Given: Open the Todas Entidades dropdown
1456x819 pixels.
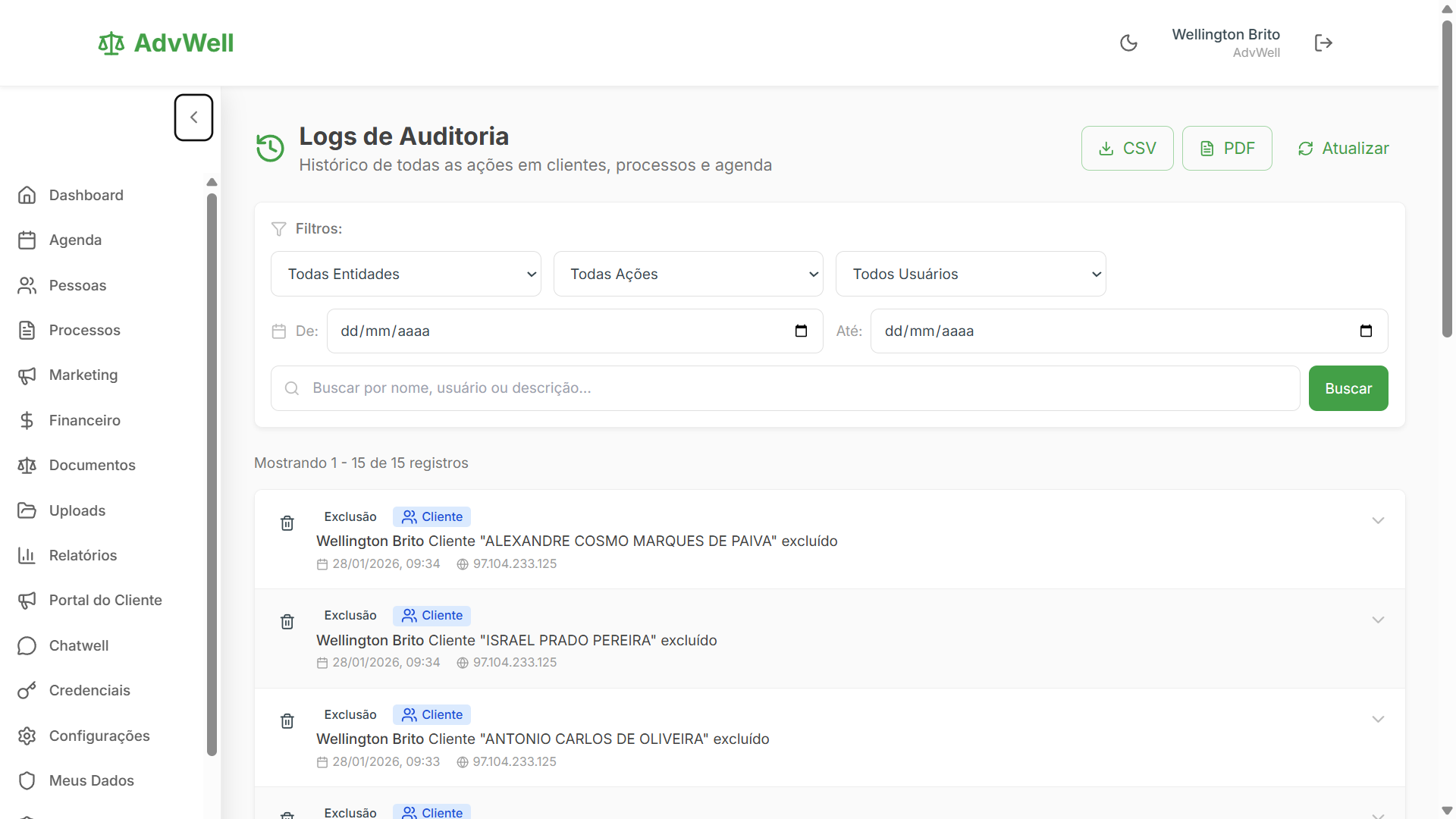Looking at the screenshot, I should pyautogui.click(x=406, y=274).
